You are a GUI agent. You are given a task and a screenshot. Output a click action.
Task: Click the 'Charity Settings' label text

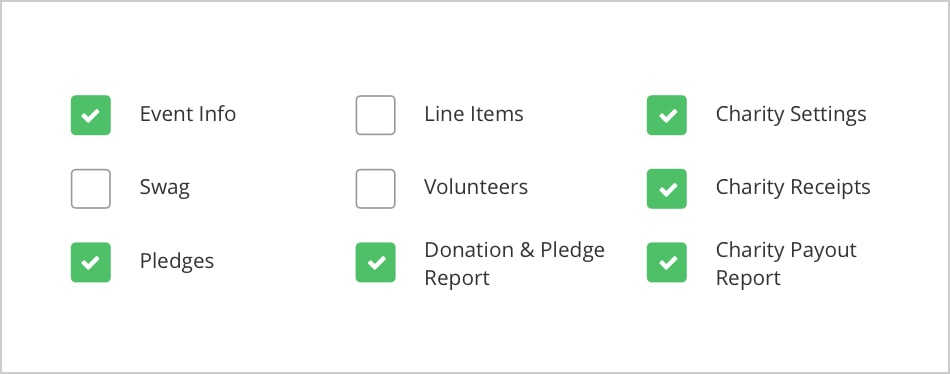pos(791,115)
